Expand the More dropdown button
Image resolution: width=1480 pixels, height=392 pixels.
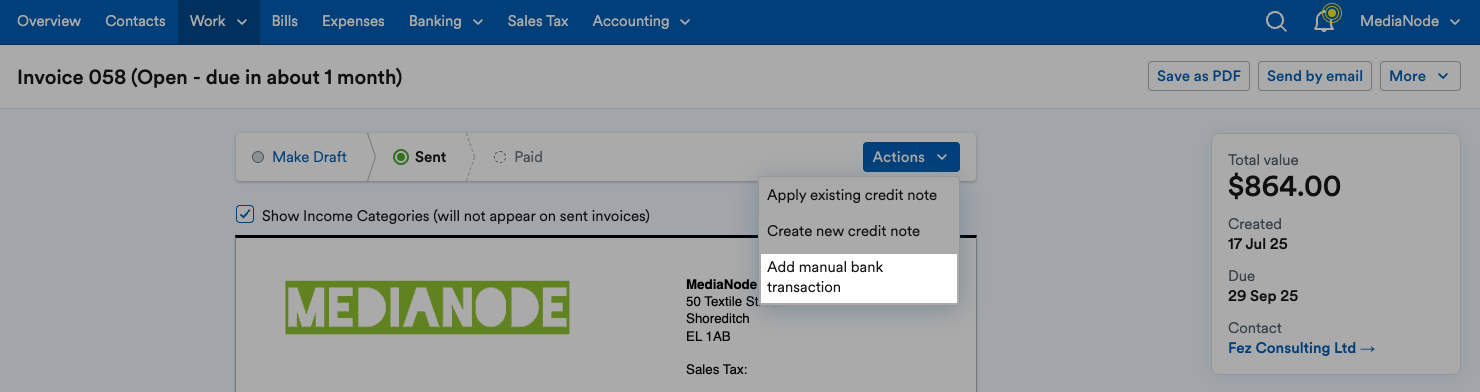pyautogui.click(x=1419, y=76)
